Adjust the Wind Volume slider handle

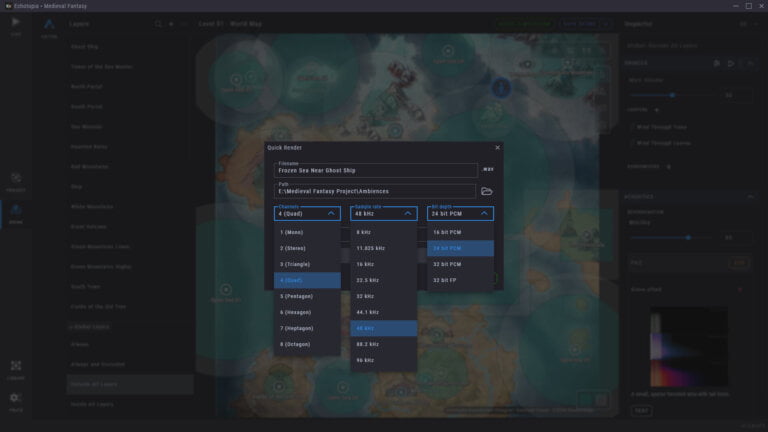672,95
